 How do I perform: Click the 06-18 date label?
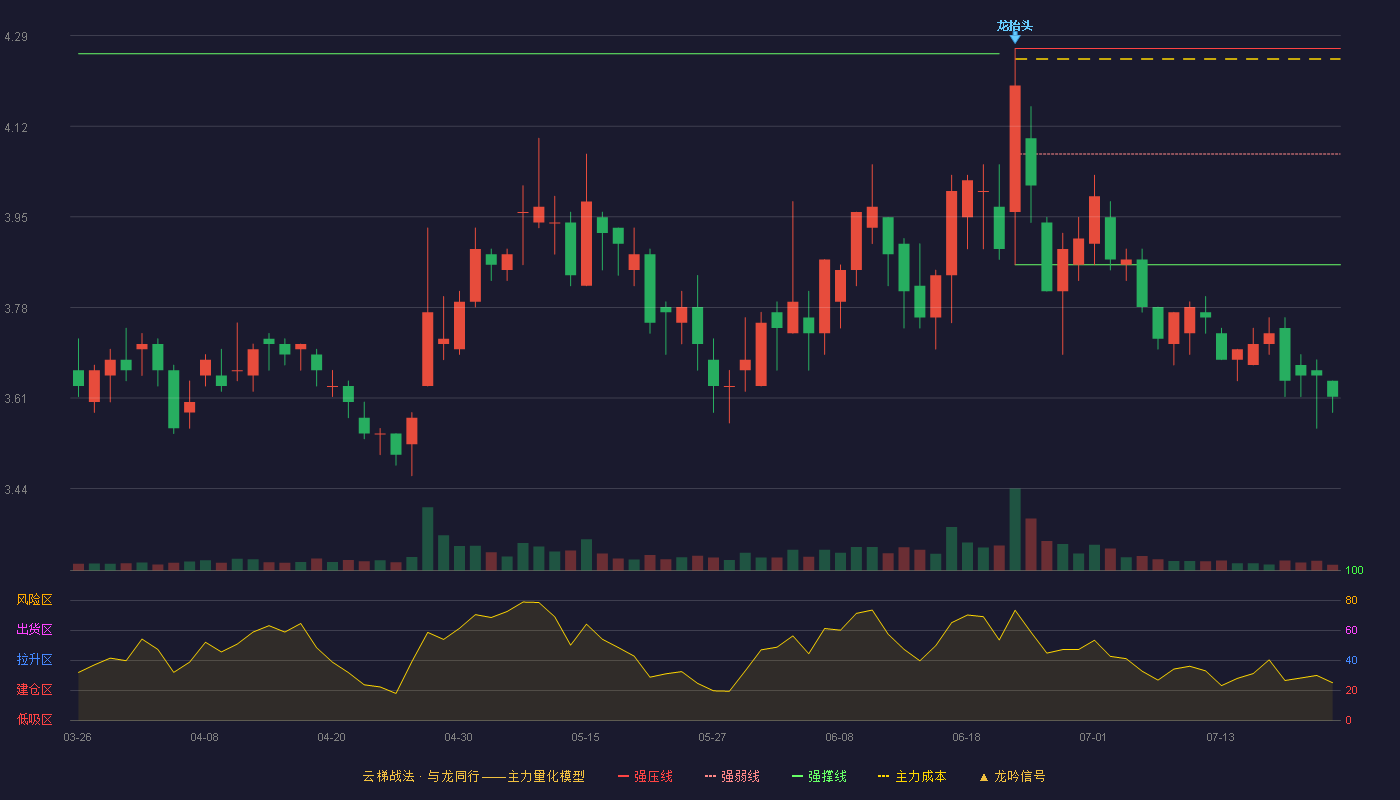point(966,737)
